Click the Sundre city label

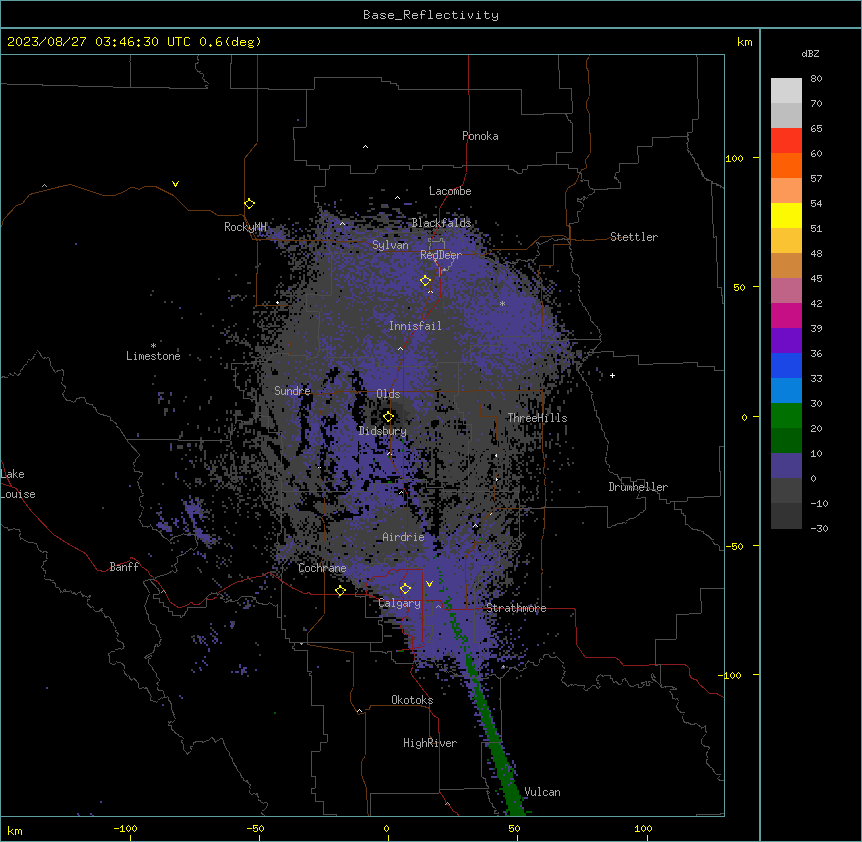click(292, 391)
